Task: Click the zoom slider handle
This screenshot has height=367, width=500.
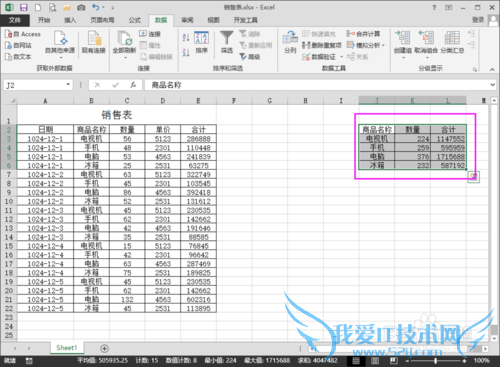Action: (435, 361)
